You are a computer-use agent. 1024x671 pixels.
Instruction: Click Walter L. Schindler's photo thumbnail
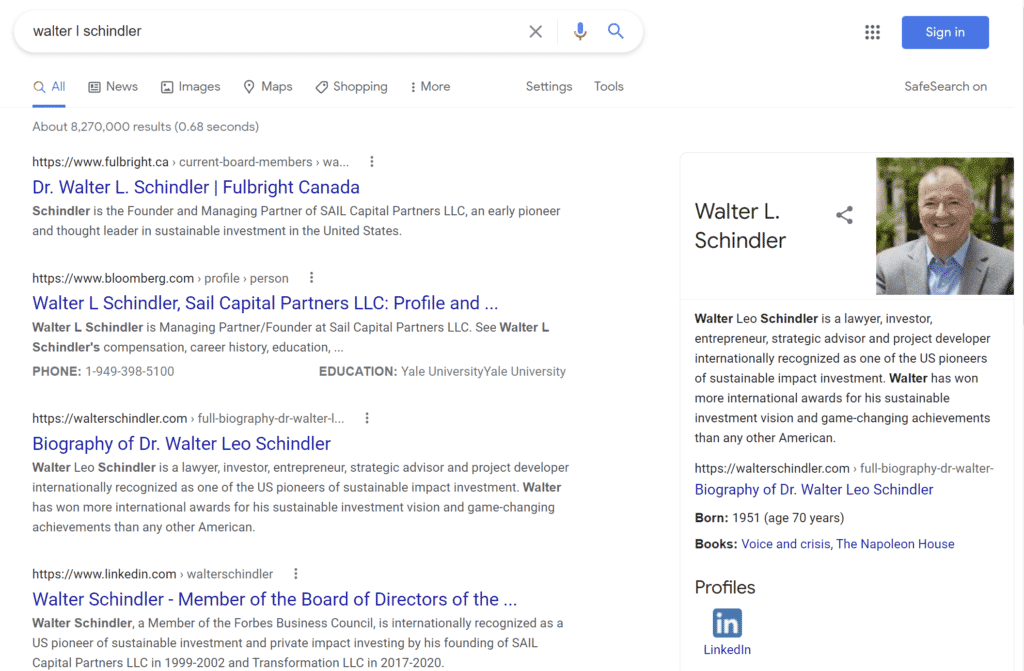coord(944,226)
